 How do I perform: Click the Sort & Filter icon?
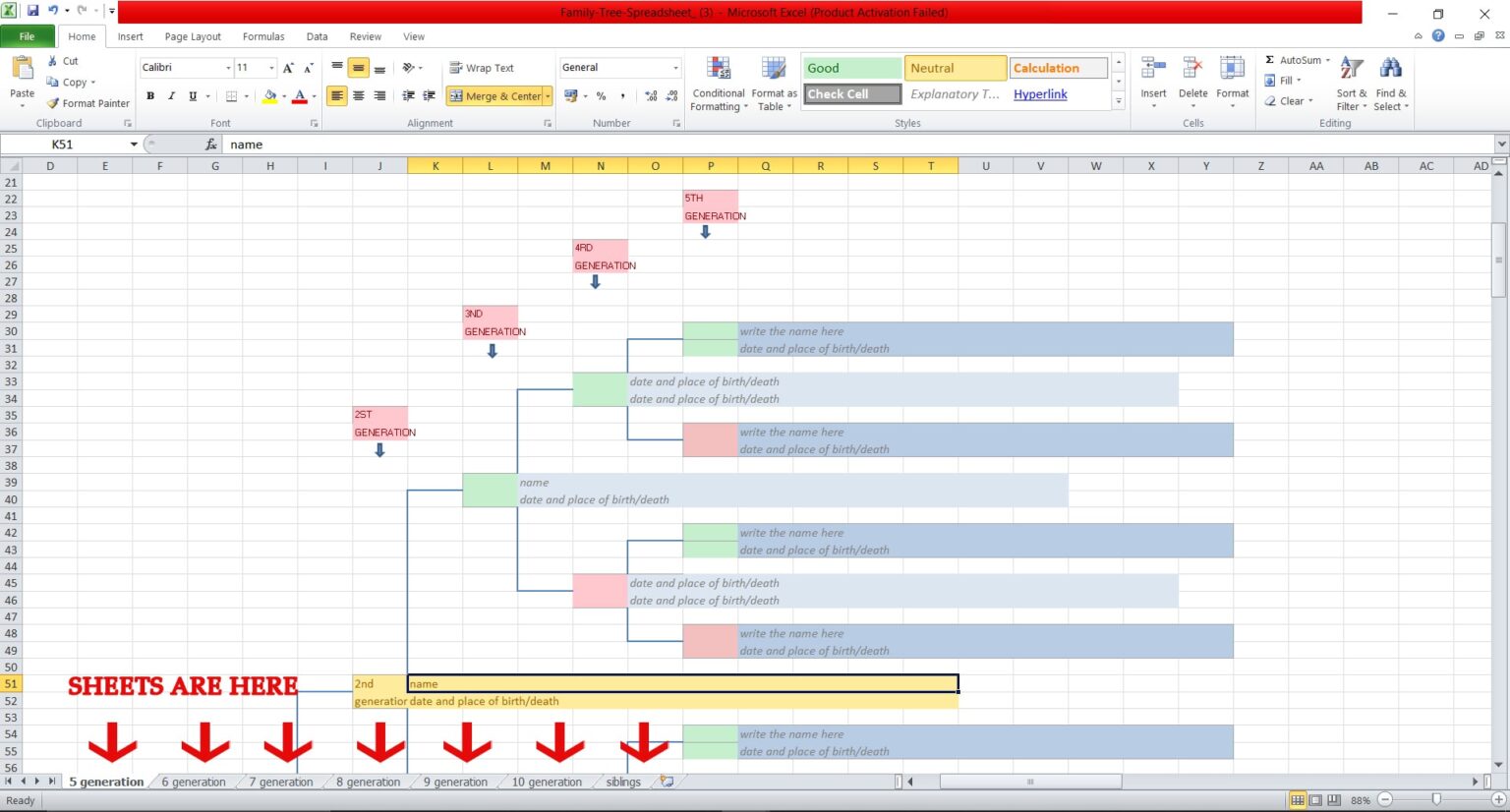click(x=1352, y=70)
